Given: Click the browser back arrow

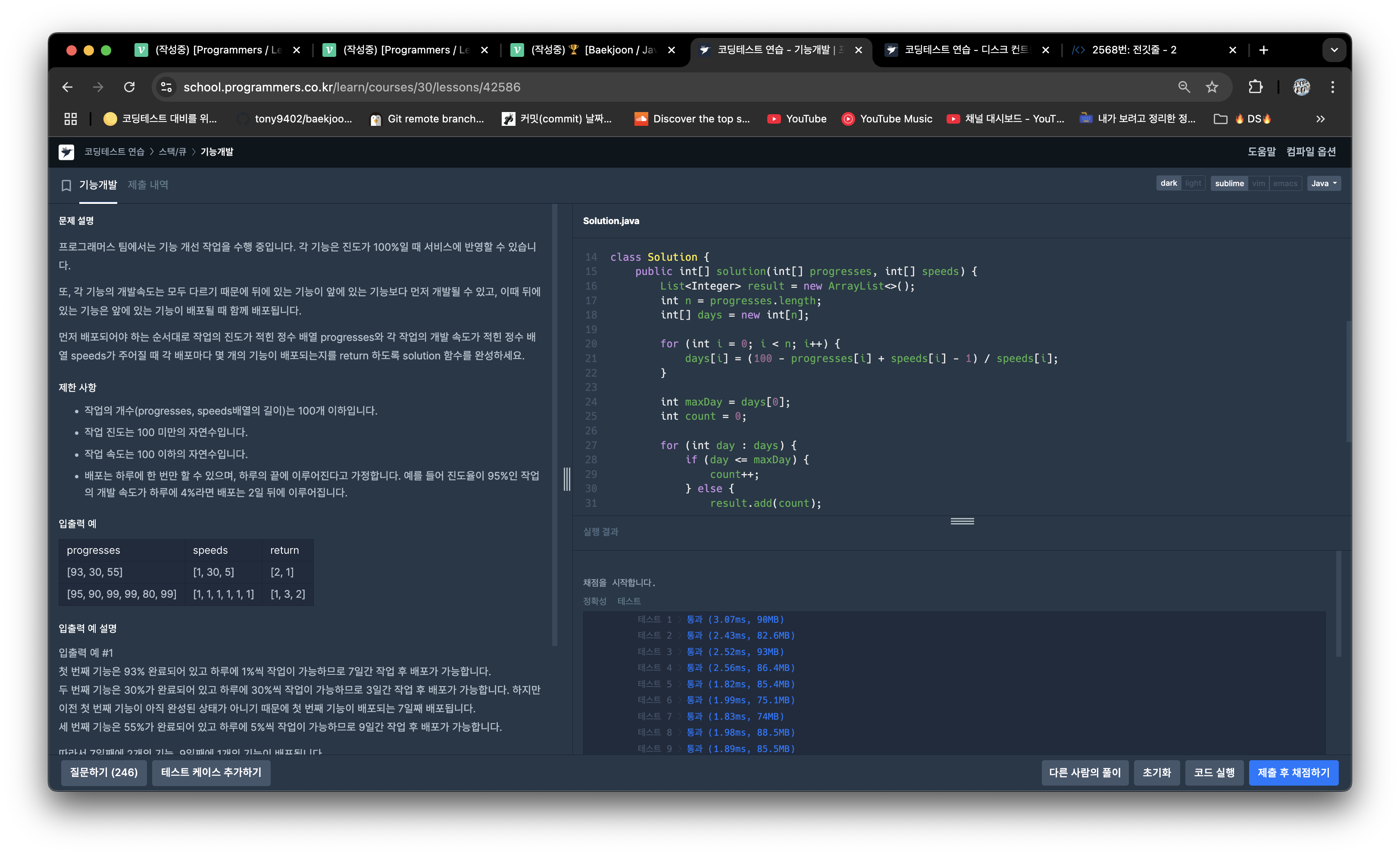Looking at the screenshot, I should 67,87.
